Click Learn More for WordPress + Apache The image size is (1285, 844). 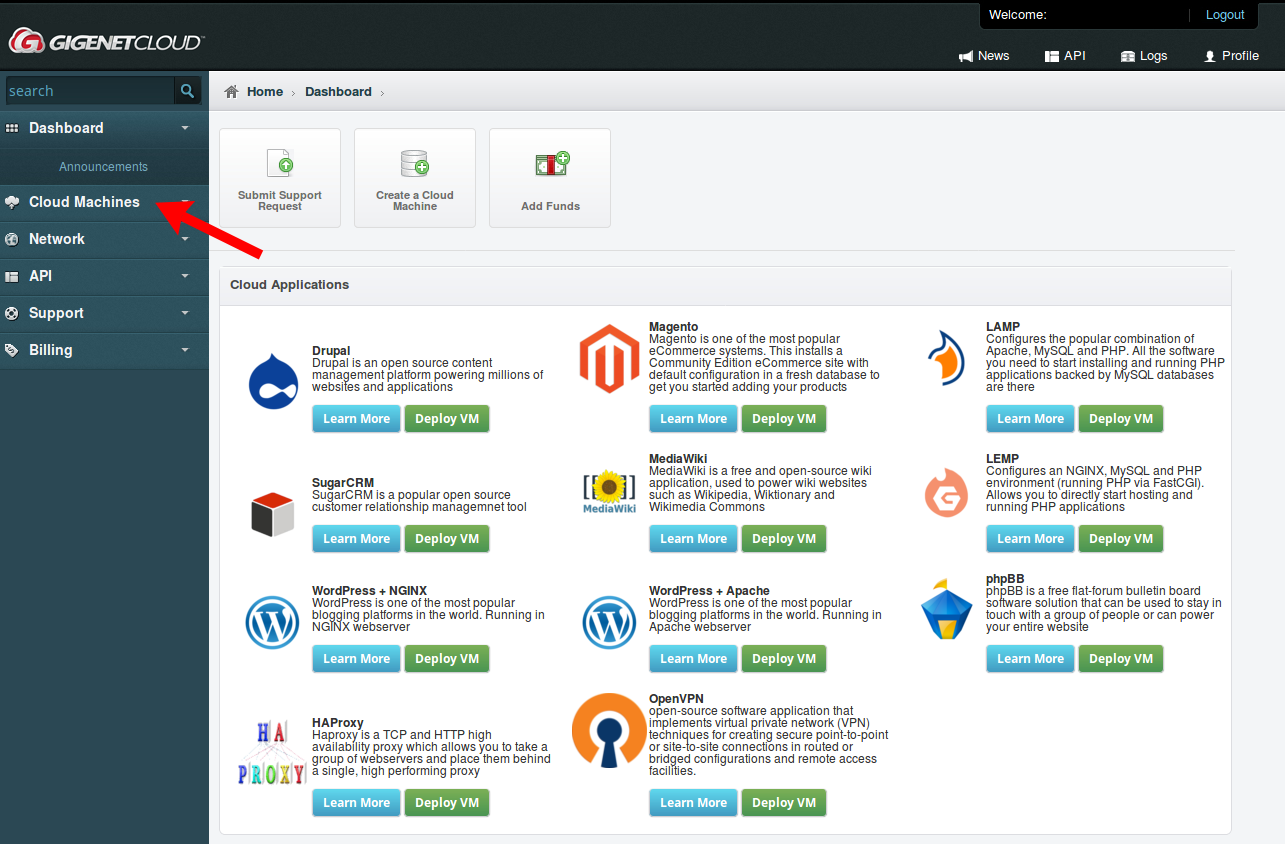coord(693,659)
